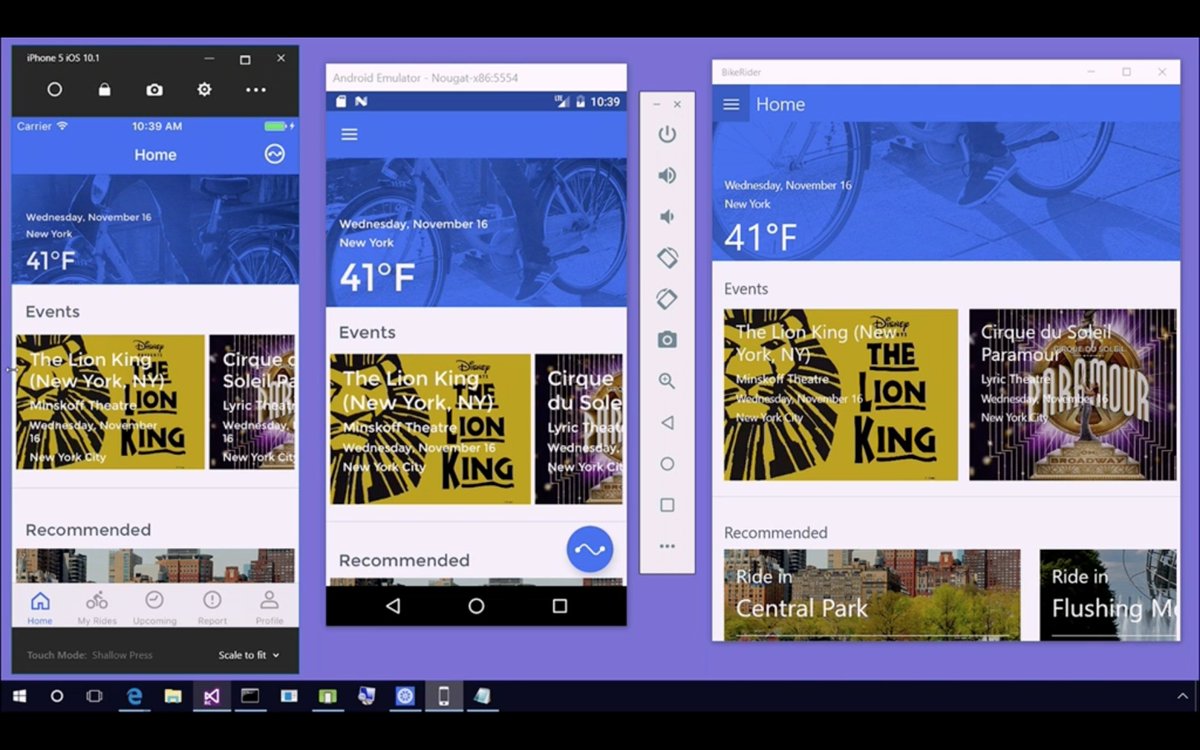Click emulator volume up button
Image resolution: width=1200 pixels, height=750 pixels.
pos(667,176)
